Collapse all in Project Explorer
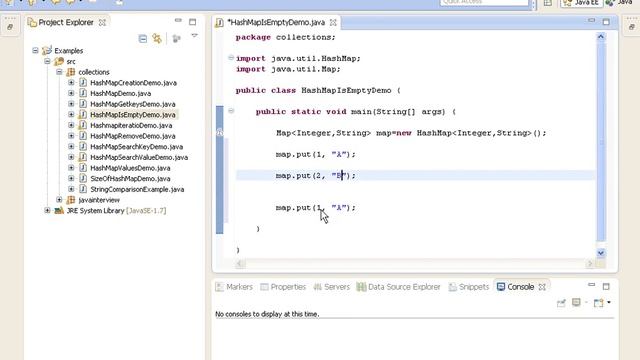 coord(142,39)
